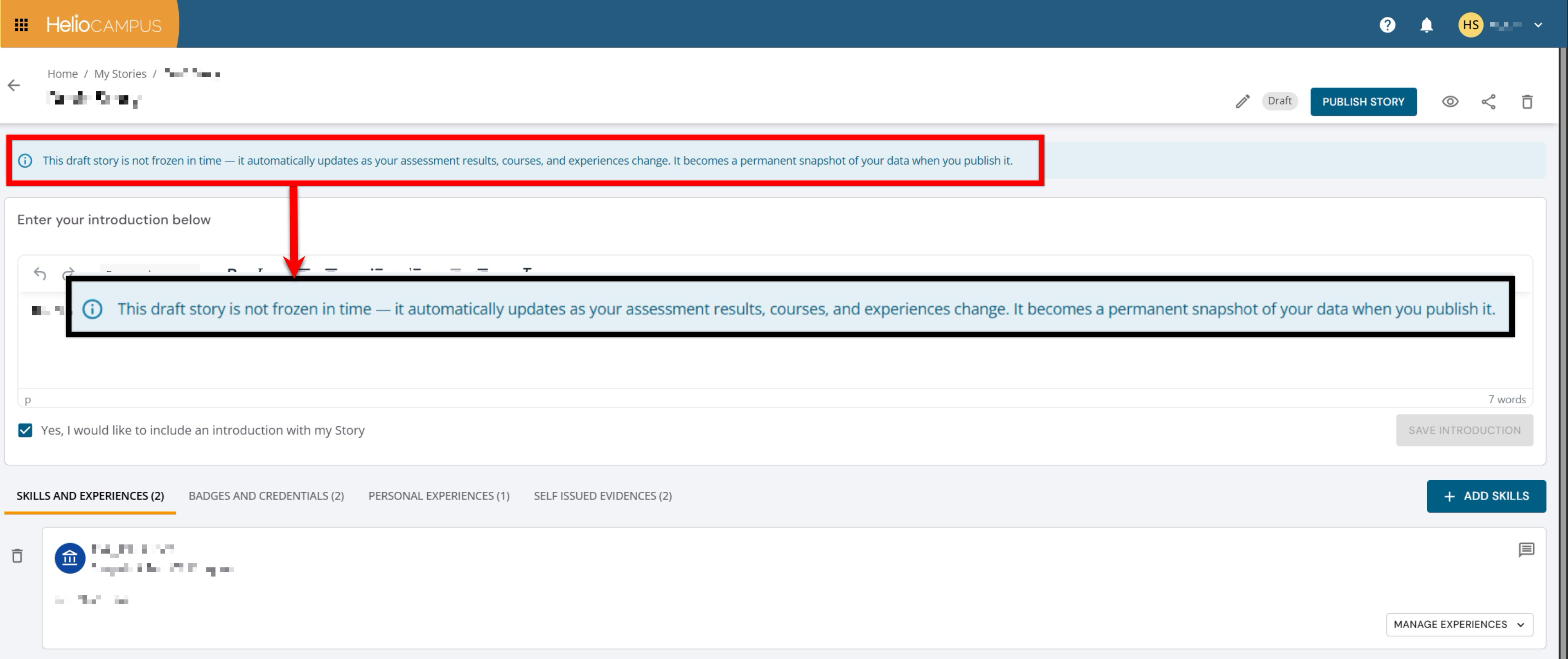Open the My Stories breadcrumb link
This screenshot has height=659, width=1568.
(120, 74)
